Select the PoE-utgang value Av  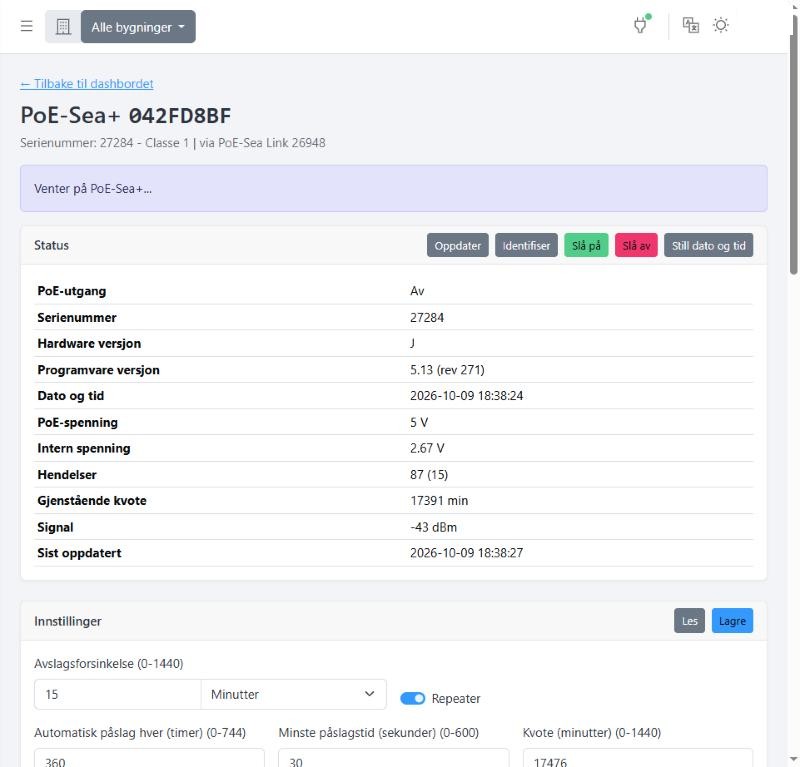click(417, 291)
